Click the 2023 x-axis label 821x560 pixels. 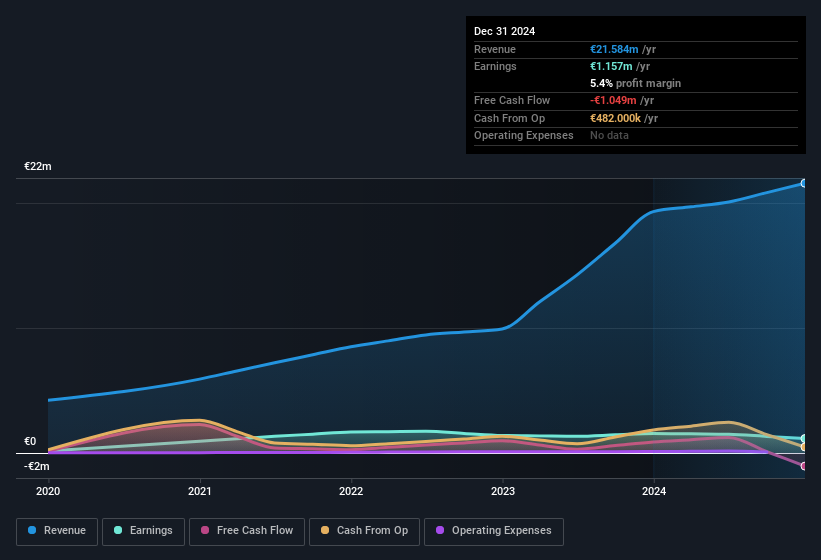click(x=503, y=491)
